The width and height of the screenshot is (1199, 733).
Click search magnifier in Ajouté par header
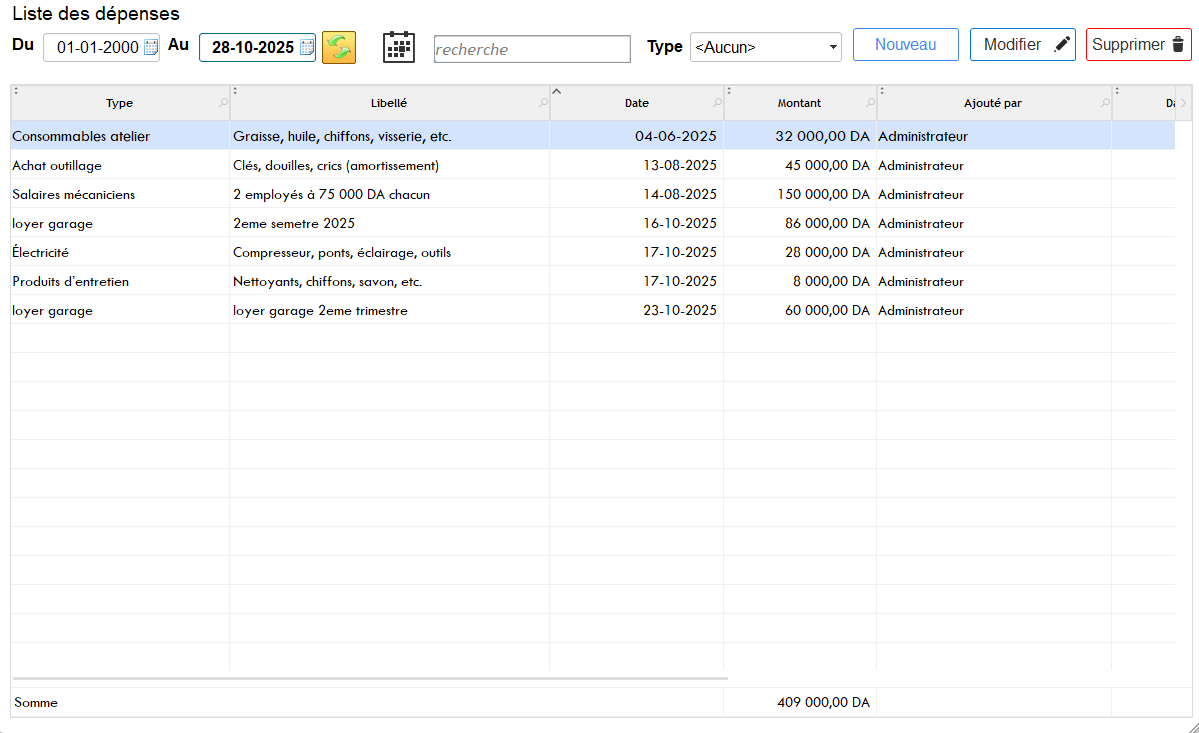[1105, 103]
